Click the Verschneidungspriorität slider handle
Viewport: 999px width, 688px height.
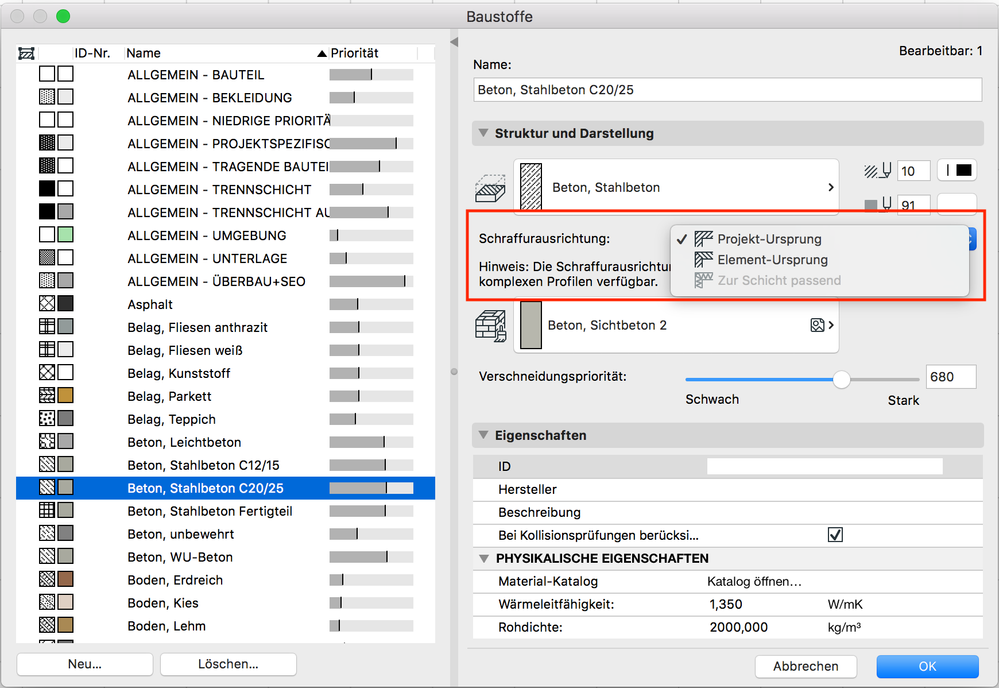[842, 379]
